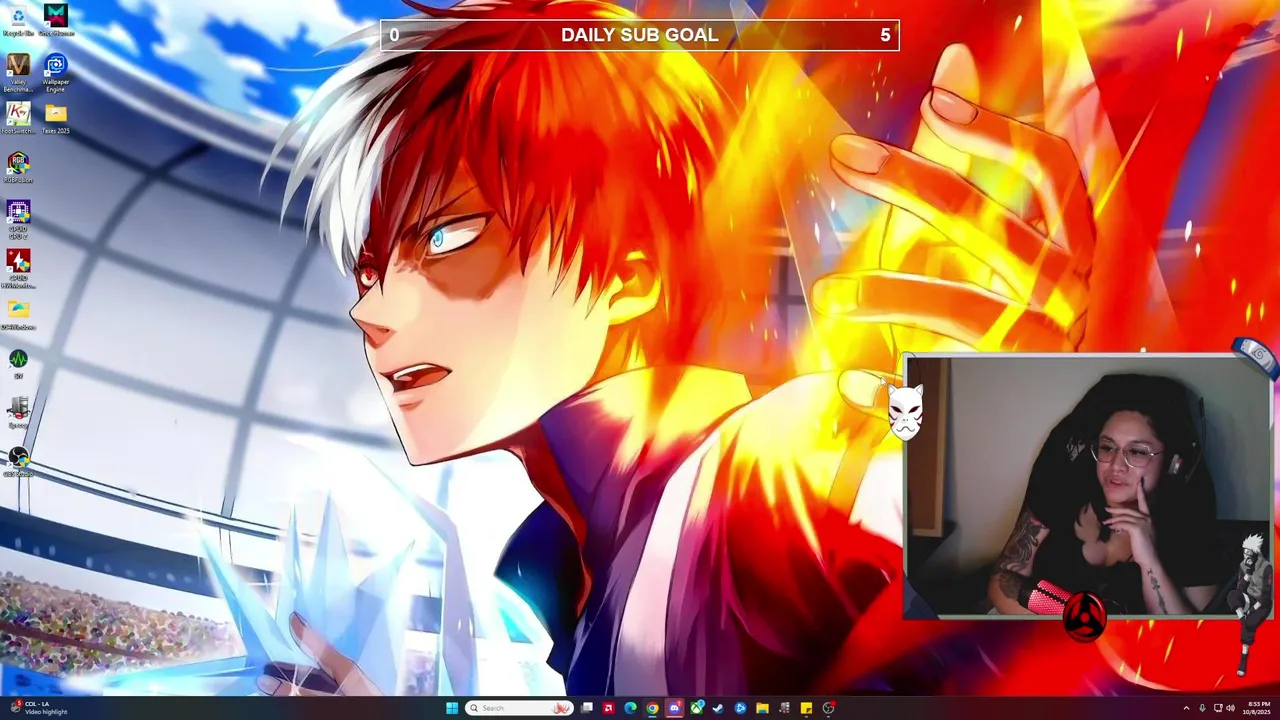Show hidden system tray icons
The image size is (1280, 720).
[x=1186, y=708]
